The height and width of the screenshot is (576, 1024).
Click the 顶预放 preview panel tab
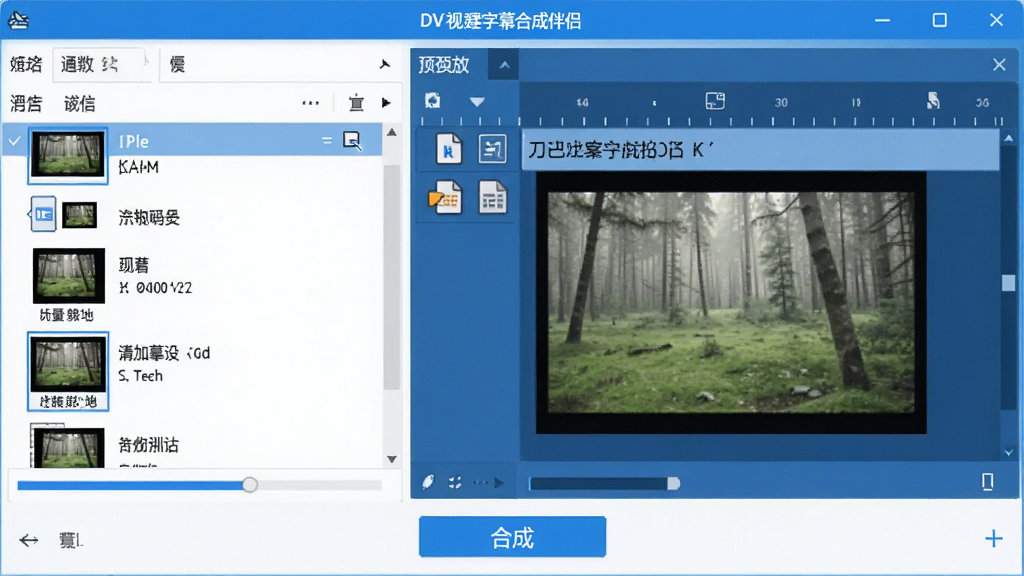click(444, 65)
